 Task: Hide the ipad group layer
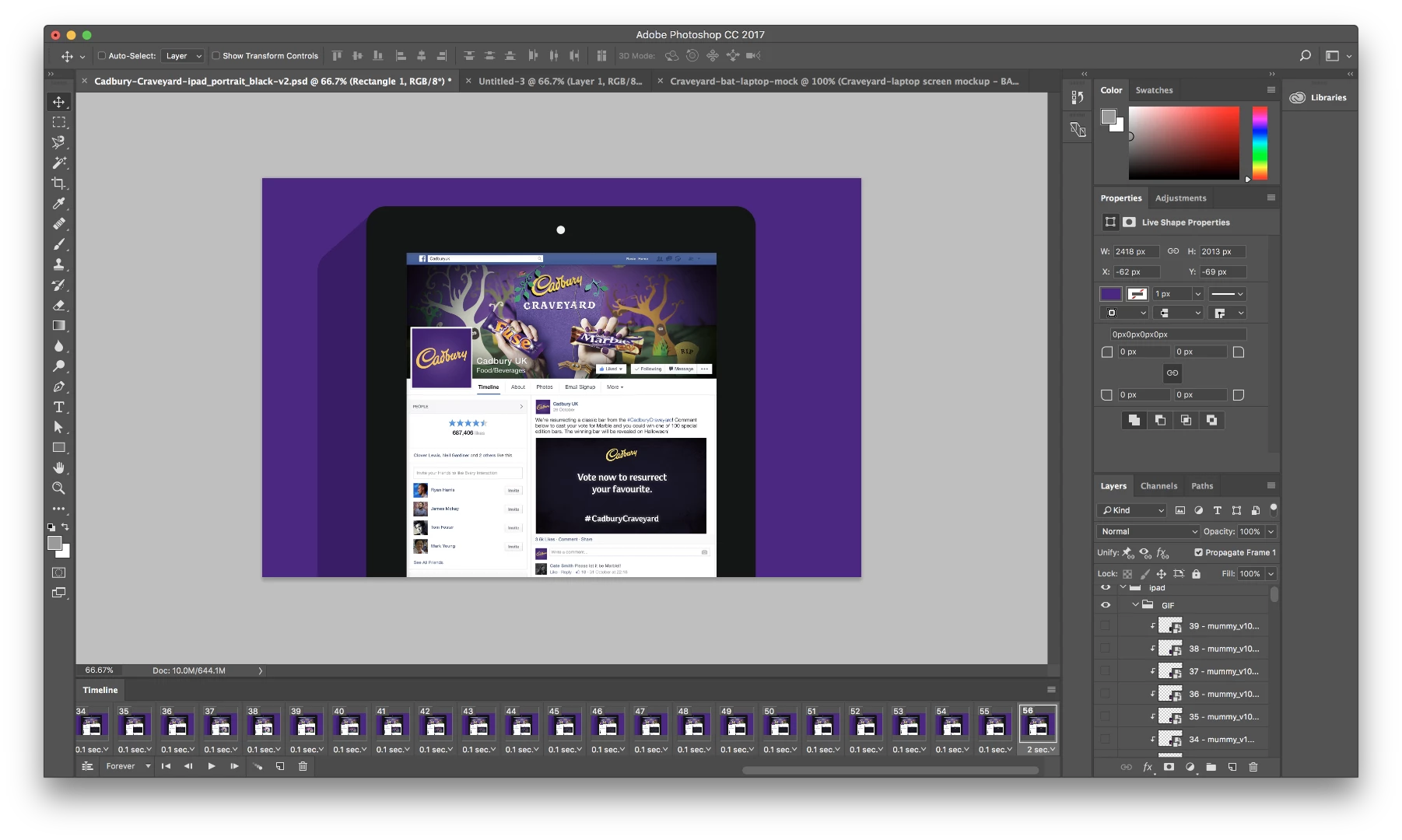[x=1106, y=588]
